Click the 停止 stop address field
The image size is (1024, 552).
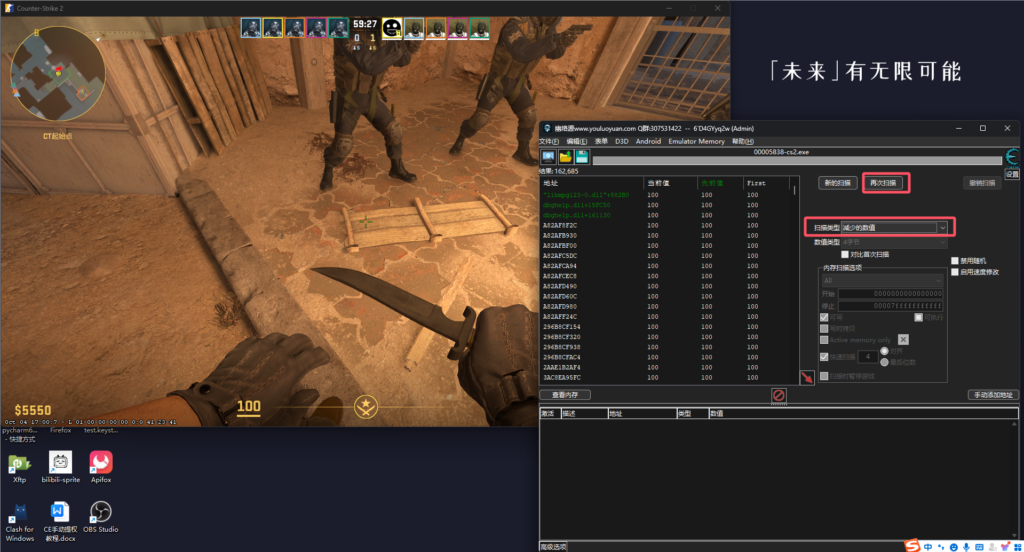point(891,306)
